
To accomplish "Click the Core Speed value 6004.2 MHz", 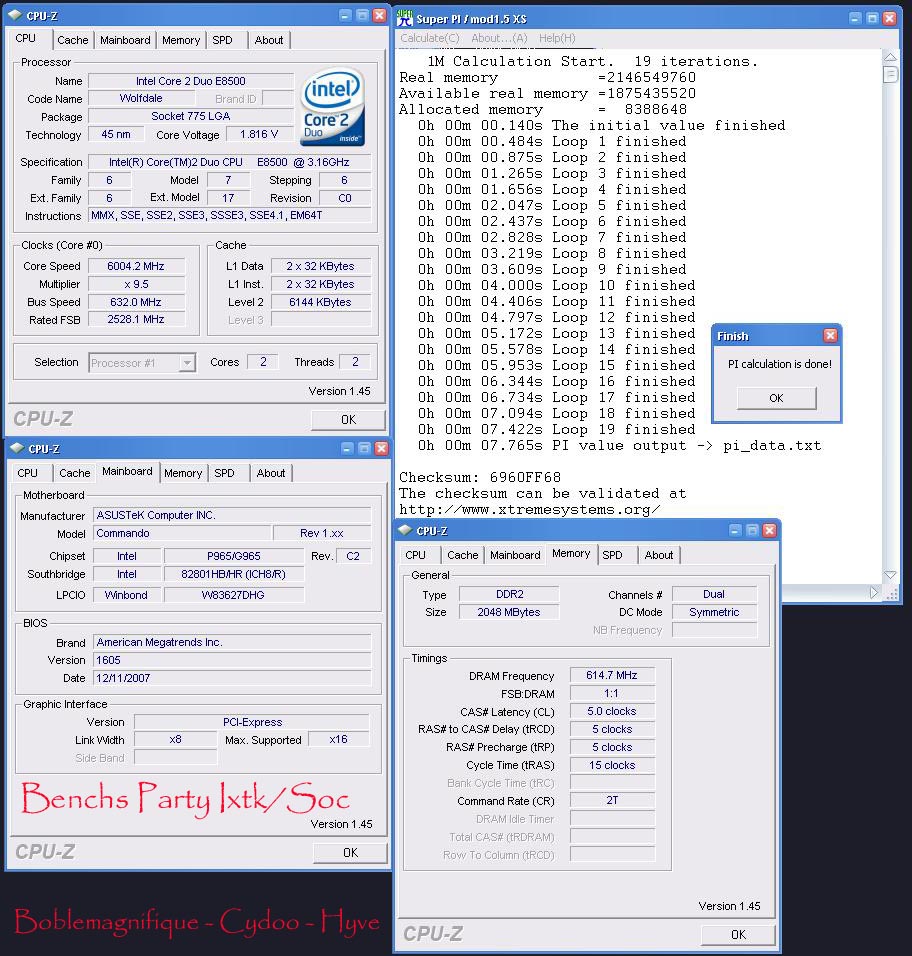I will pyautogui.click(x=136, y=266).
